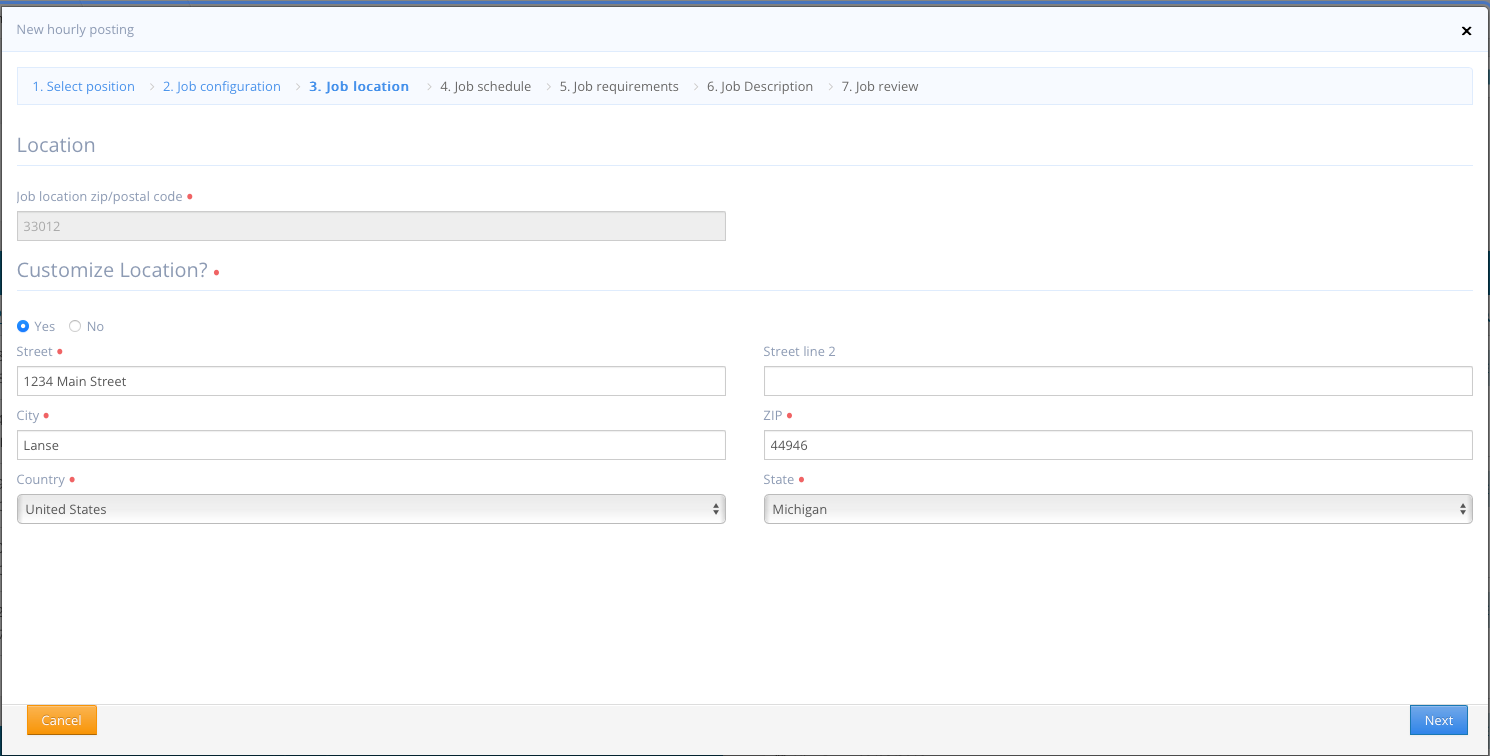Select the Street line 2 field

tap(1117, 381)
